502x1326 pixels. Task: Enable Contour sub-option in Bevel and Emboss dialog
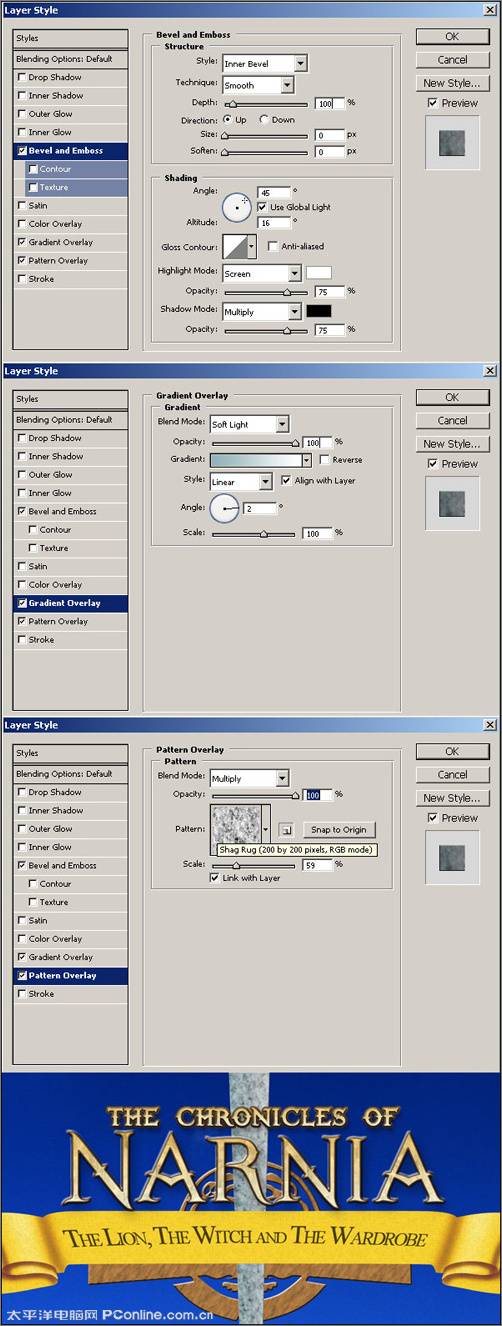pos(34,169)
